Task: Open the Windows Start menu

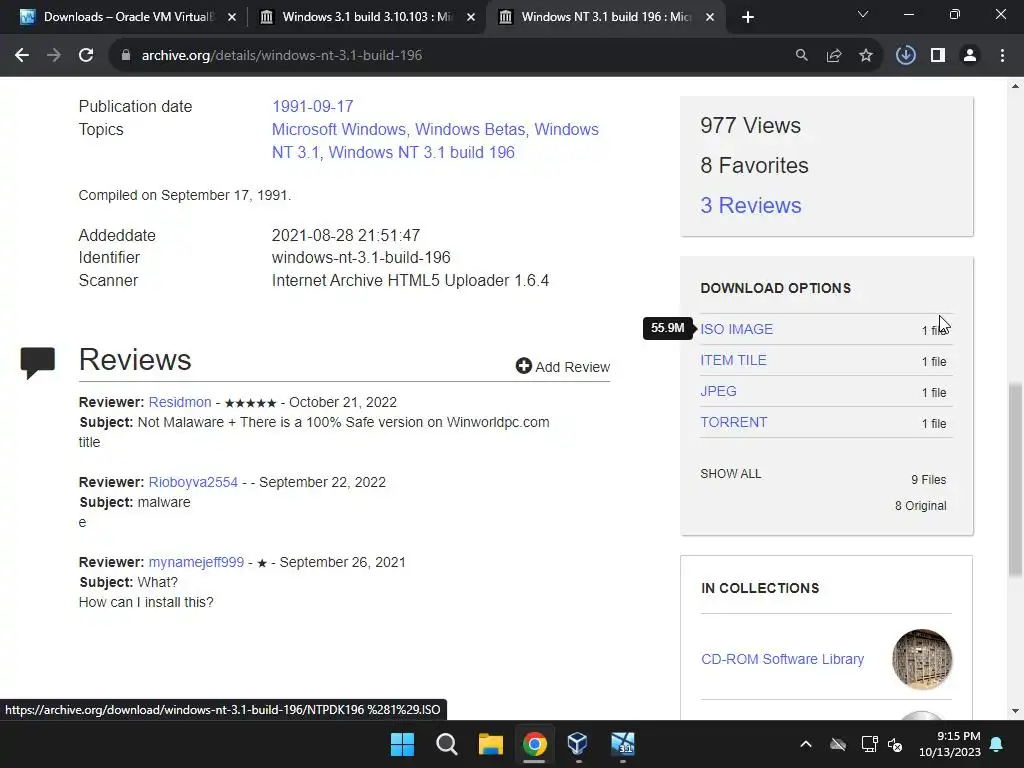Action: [x=402, y=744]
